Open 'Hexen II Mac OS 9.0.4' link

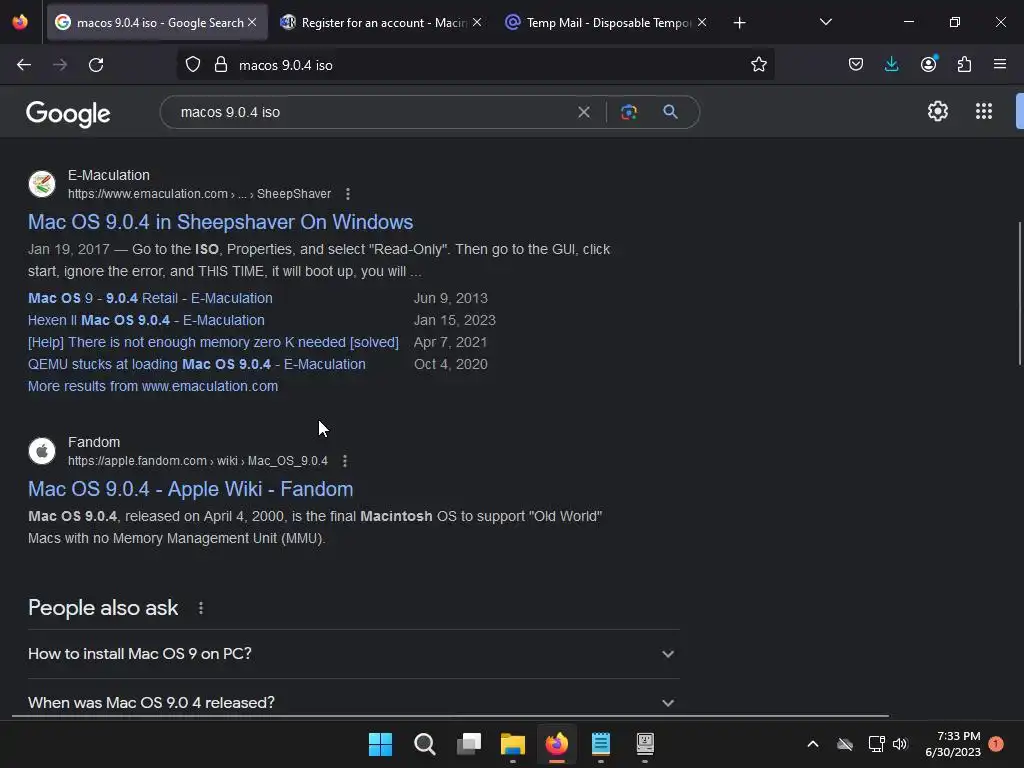[x=146, y=321]
